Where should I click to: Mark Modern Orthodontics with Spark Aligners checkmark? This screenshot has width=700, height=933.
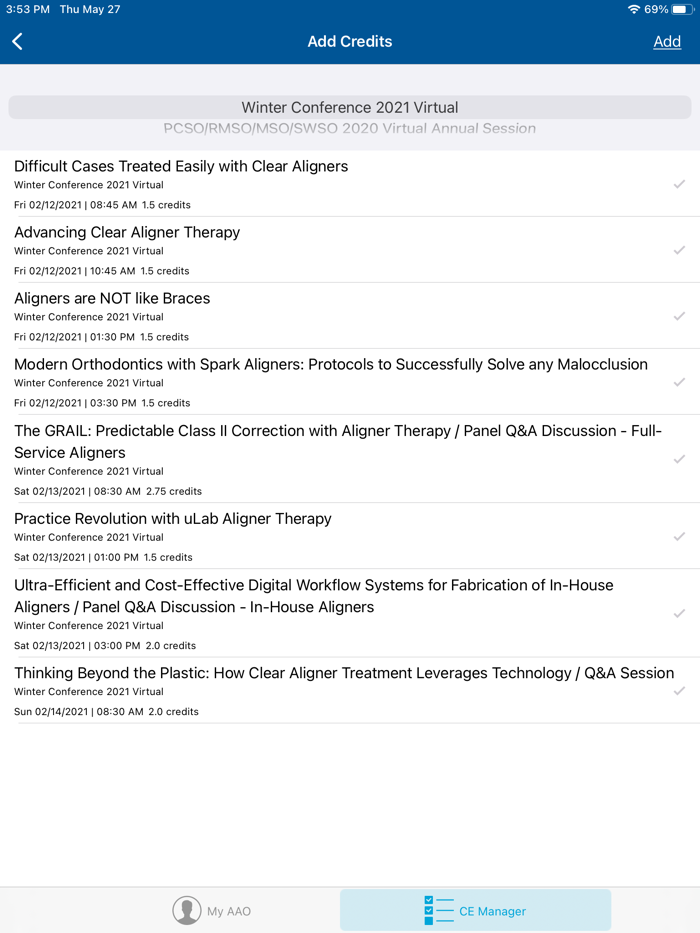point(679,382)
